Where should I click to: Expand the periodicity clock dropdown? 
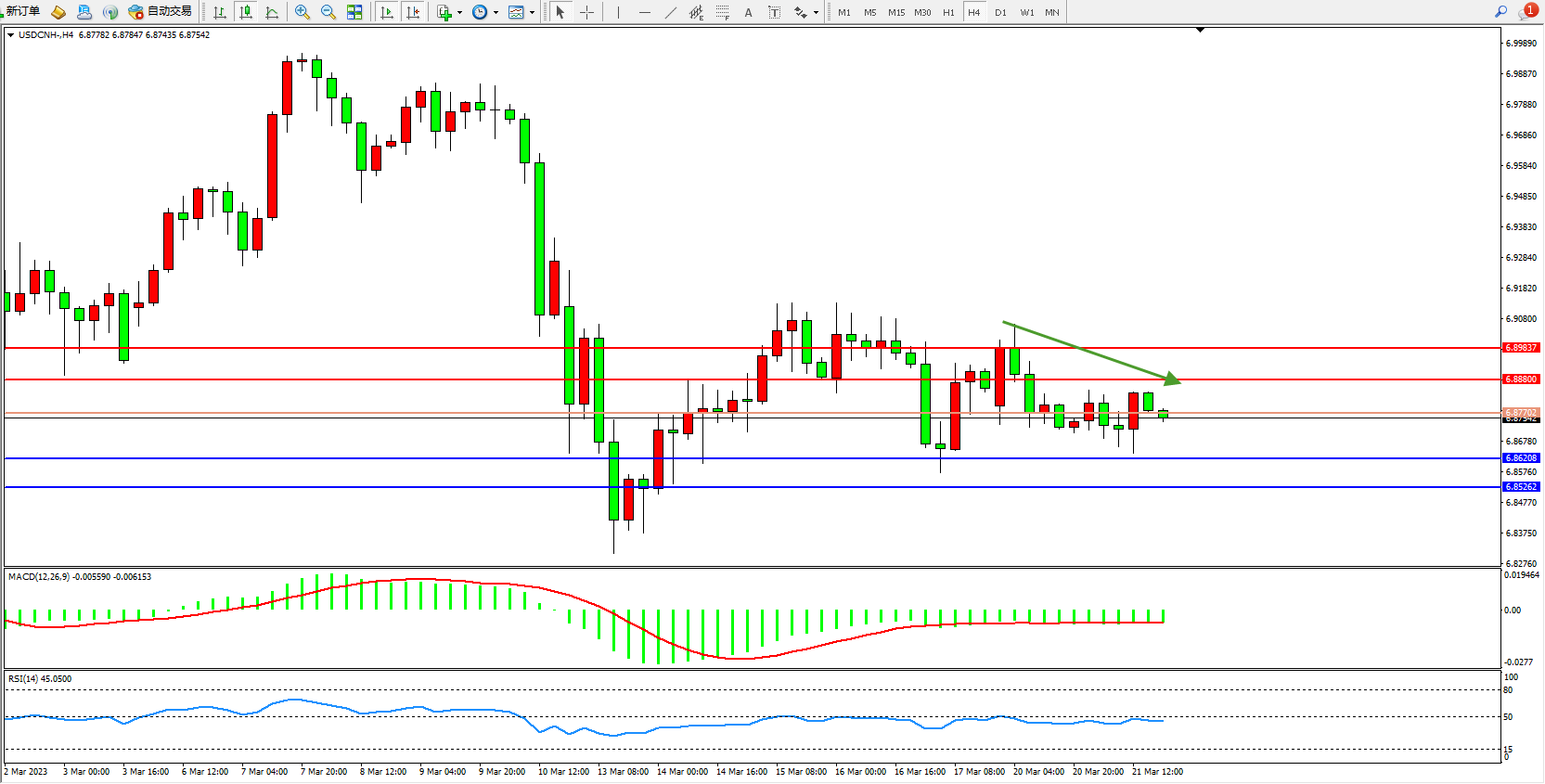pyautogui.click(x=496, y=13)
